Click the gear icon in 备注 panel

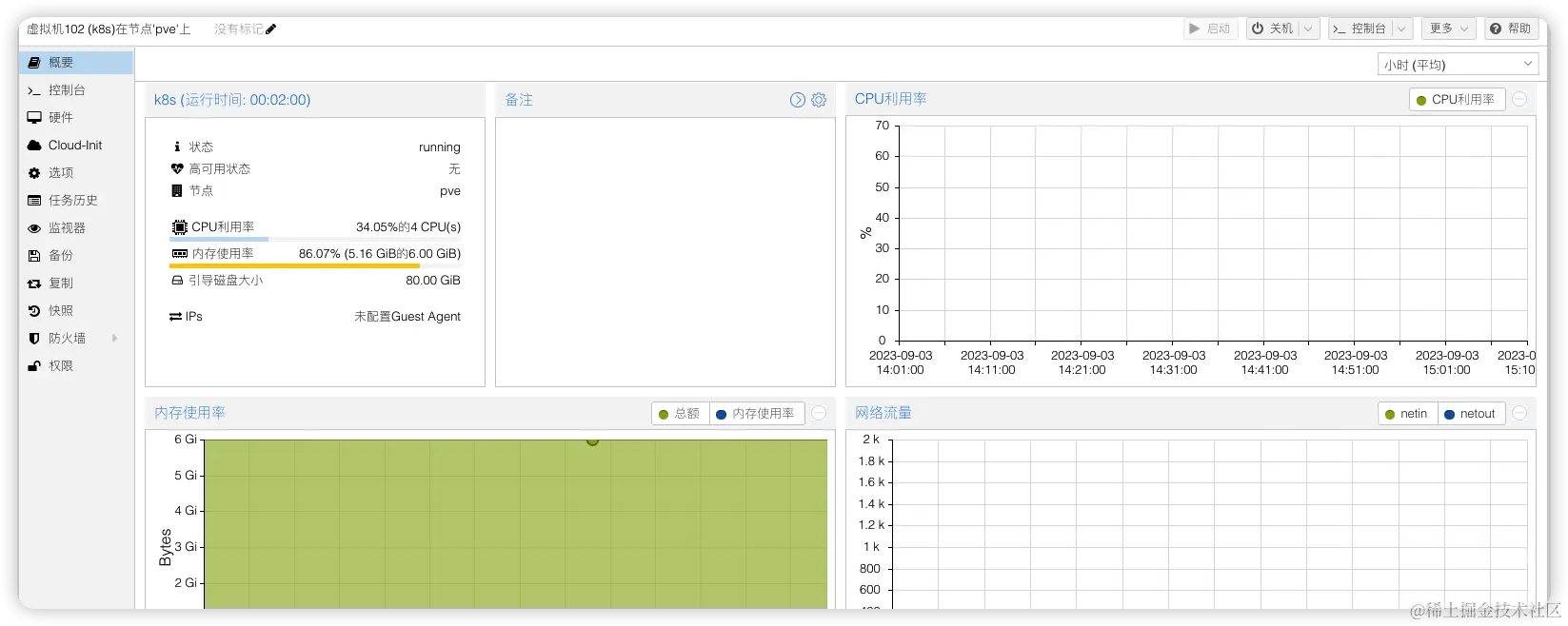[819, 100]
